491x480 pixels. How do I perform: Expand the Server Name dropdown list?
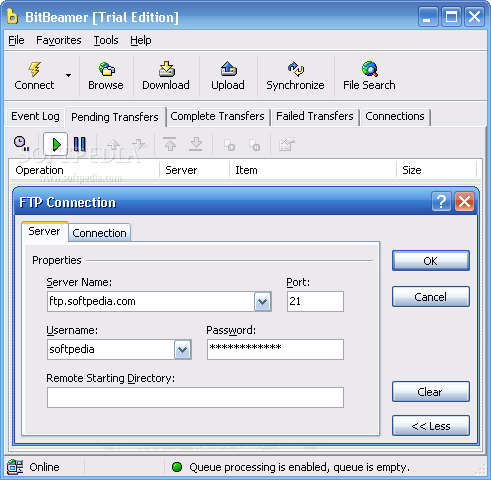tap(263, 302)
